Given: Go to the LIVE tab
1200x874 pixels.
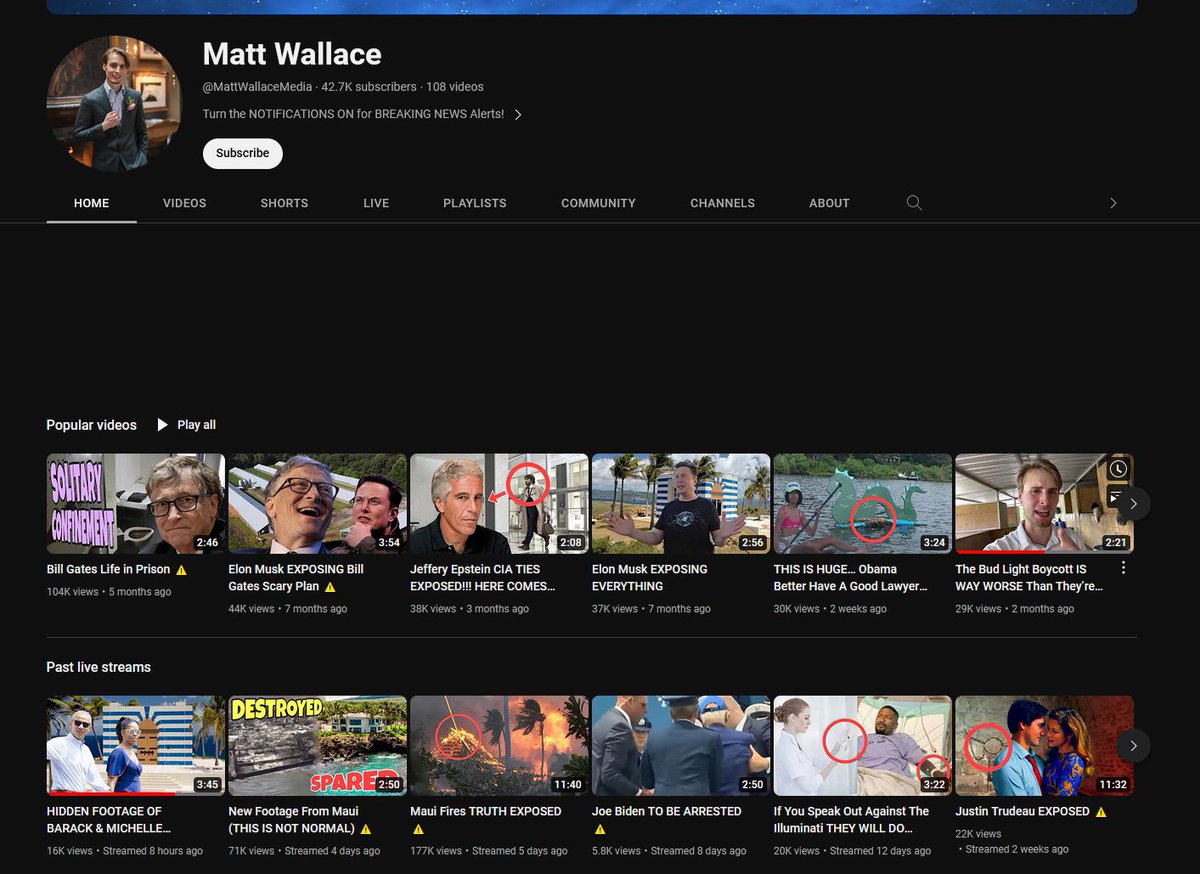Looking at the screenshot, I should (x=376, y=203).
